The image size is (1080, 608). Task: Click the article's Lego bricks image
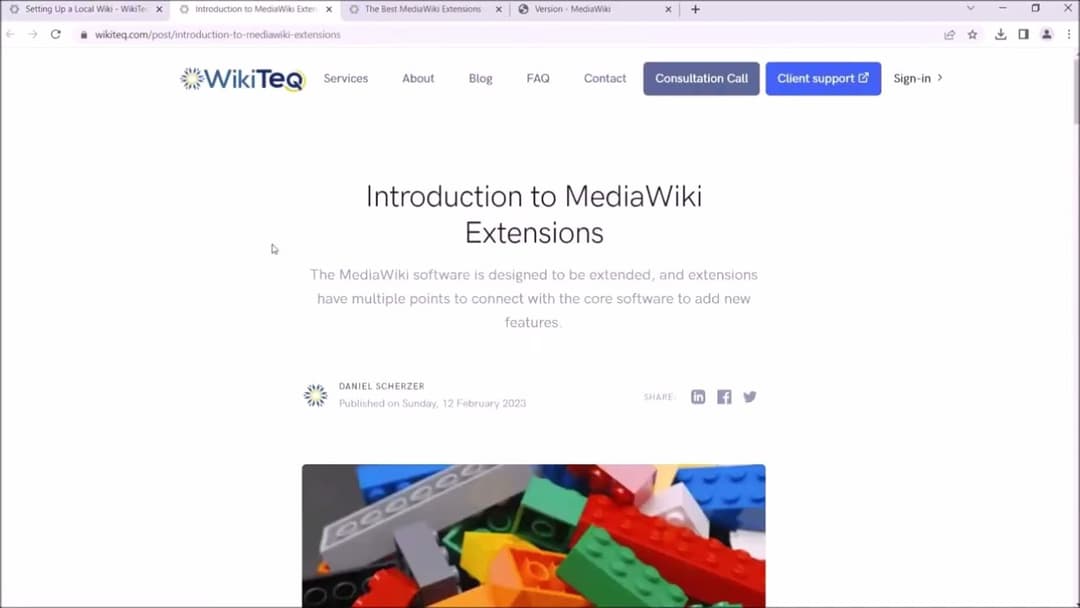[533, 535]
